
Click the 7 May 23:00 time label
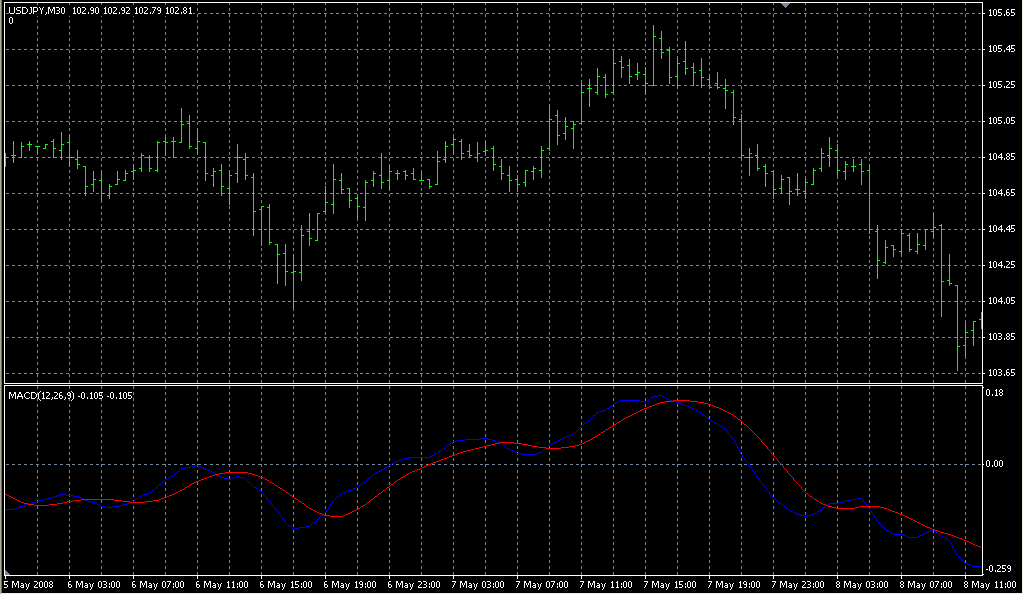pos(798,584)
